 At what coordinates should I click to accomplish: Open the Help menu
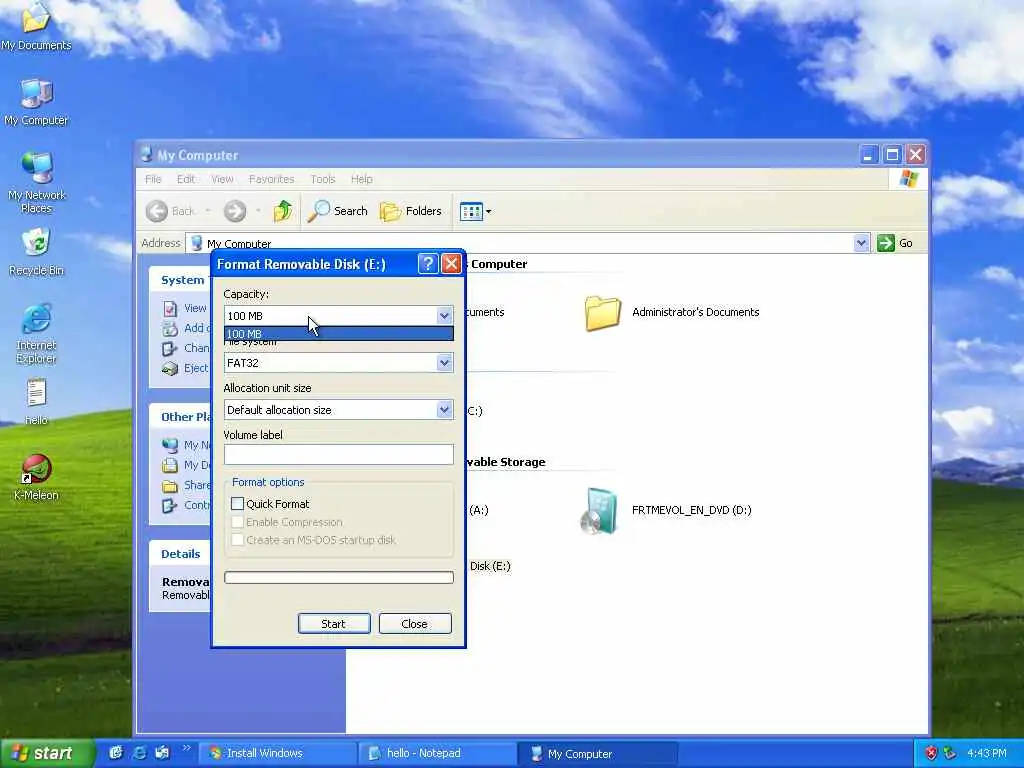click(x=361, y=179)
